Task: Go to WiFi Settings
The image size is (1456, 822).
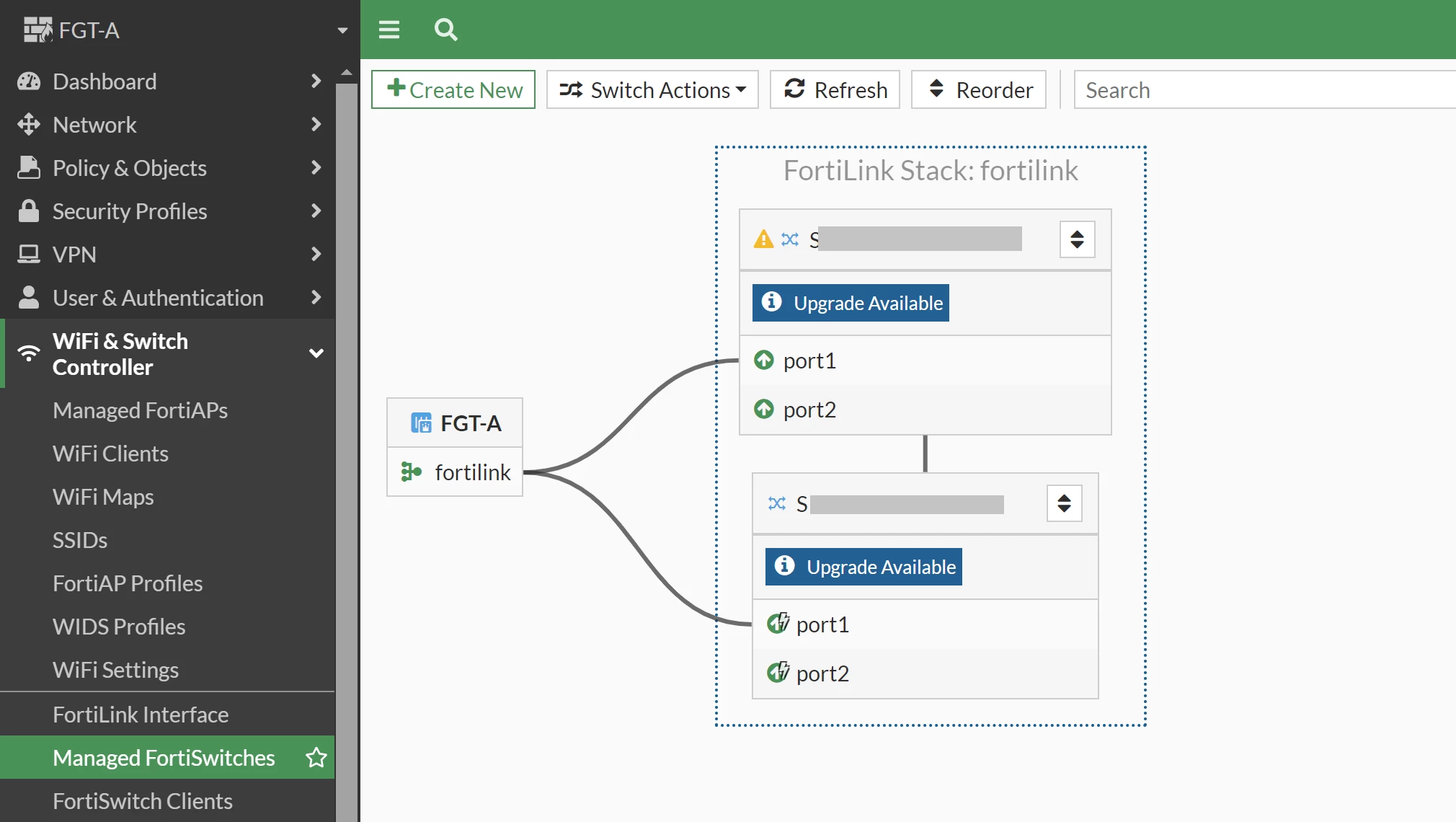Action: [x=115, y=670]
